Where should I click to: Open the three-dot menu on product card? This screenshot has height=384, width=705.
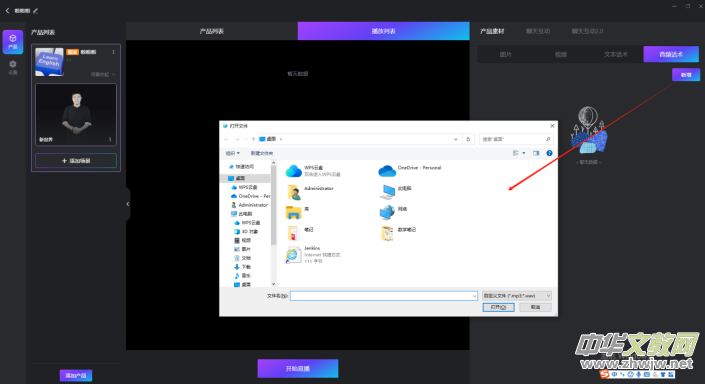coord(113,52)
